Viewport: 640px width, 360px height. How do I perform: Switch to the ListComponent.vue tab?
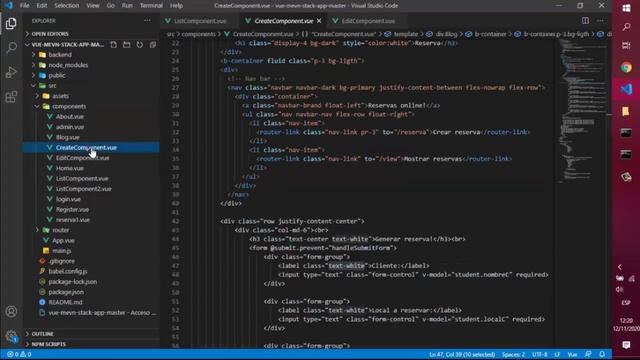pos(200,21)
